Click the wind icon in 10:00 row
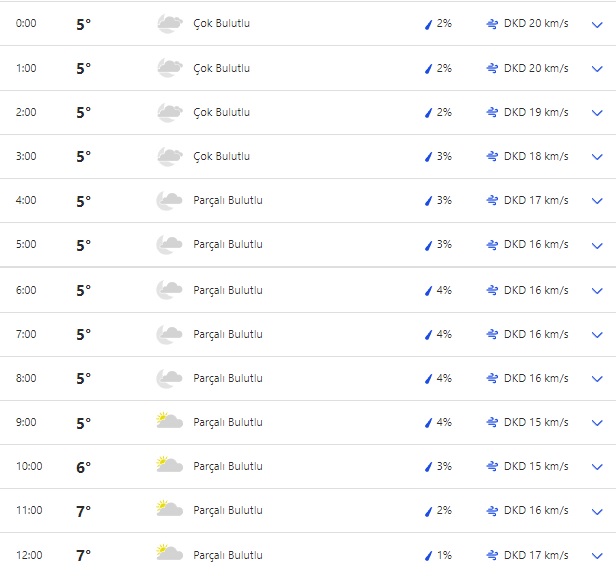616x576 pixels. click(x=492, y=466)
